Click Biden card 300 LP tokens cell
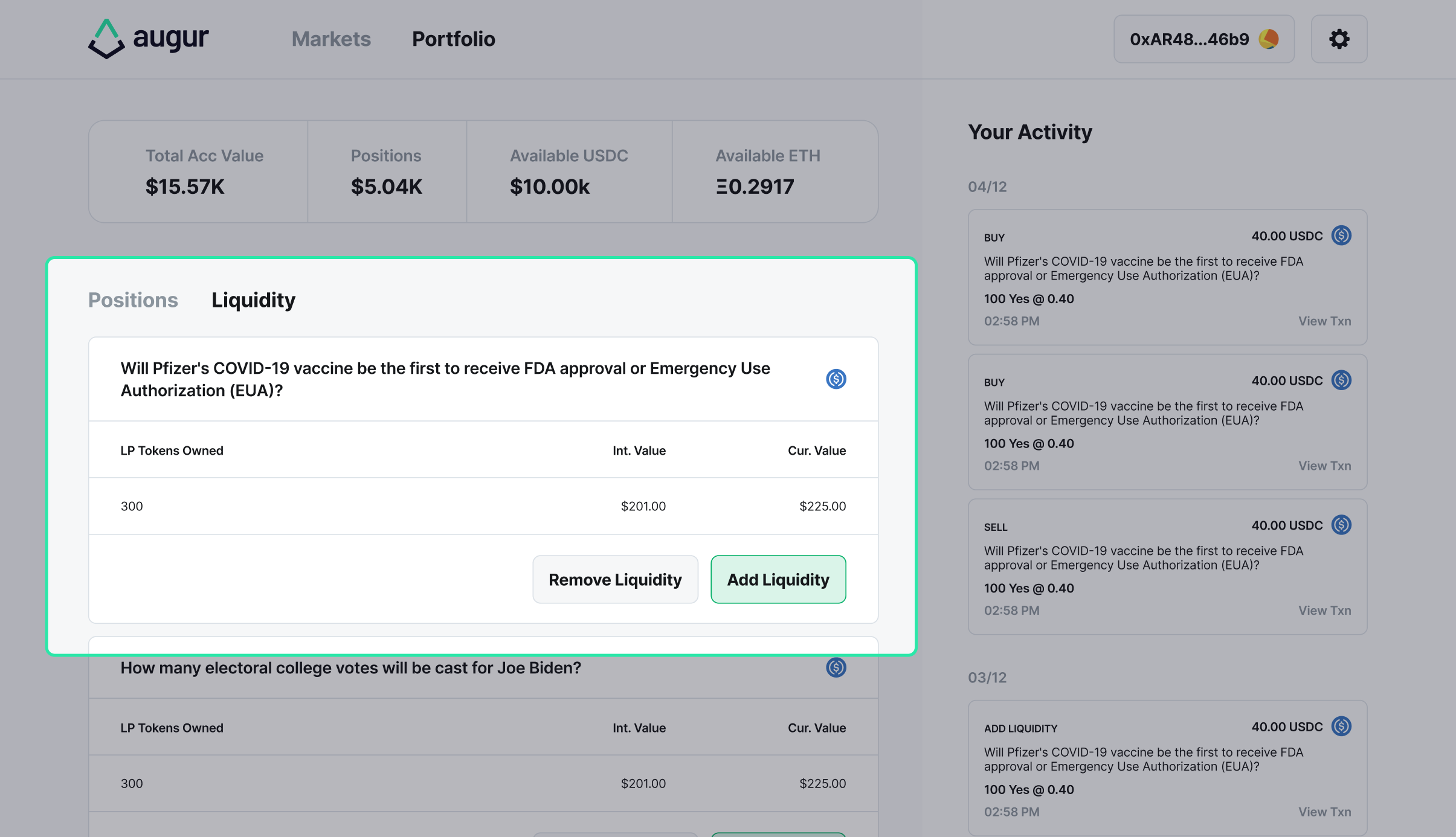The width and height of the screenshot is (1456, 837). [x=132, y=783]
